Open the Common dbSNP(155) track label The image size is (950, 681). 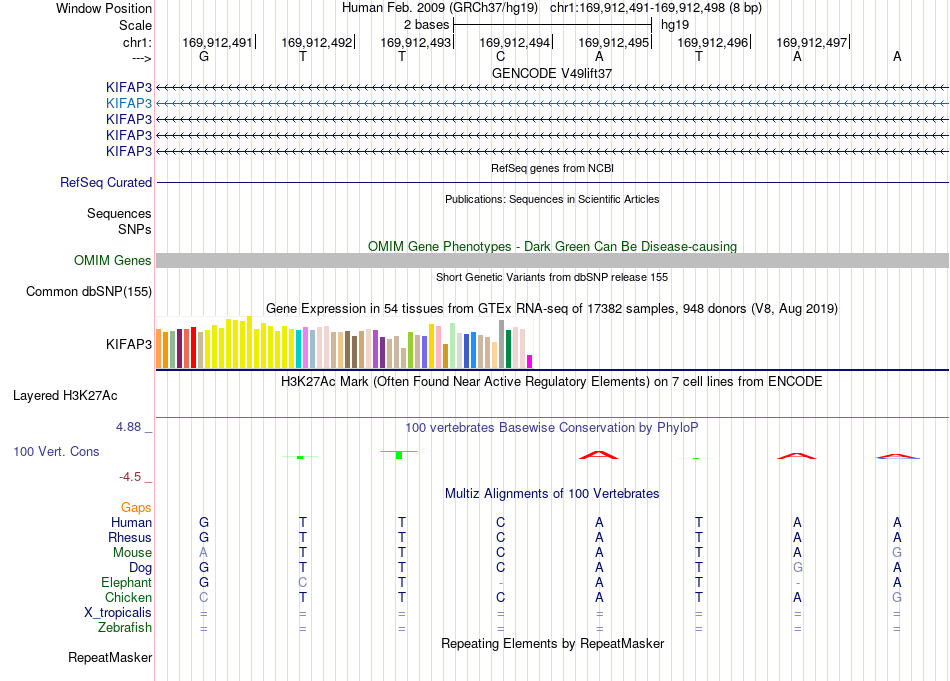point(89,291)
